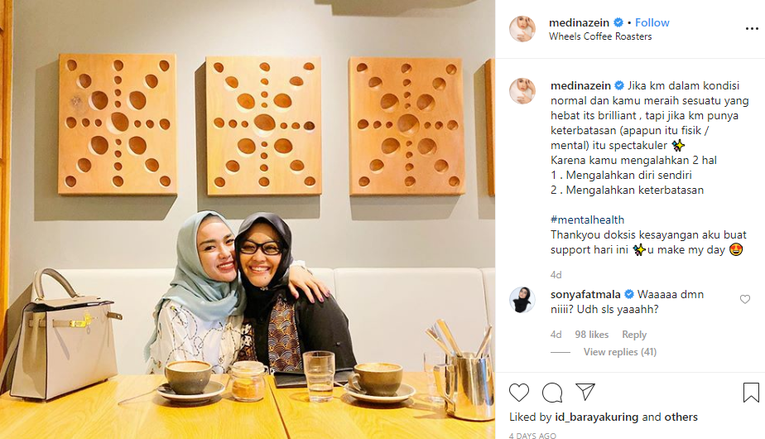Open comments with the speech bubble icon
765x439 pixels.
[552, 392]
